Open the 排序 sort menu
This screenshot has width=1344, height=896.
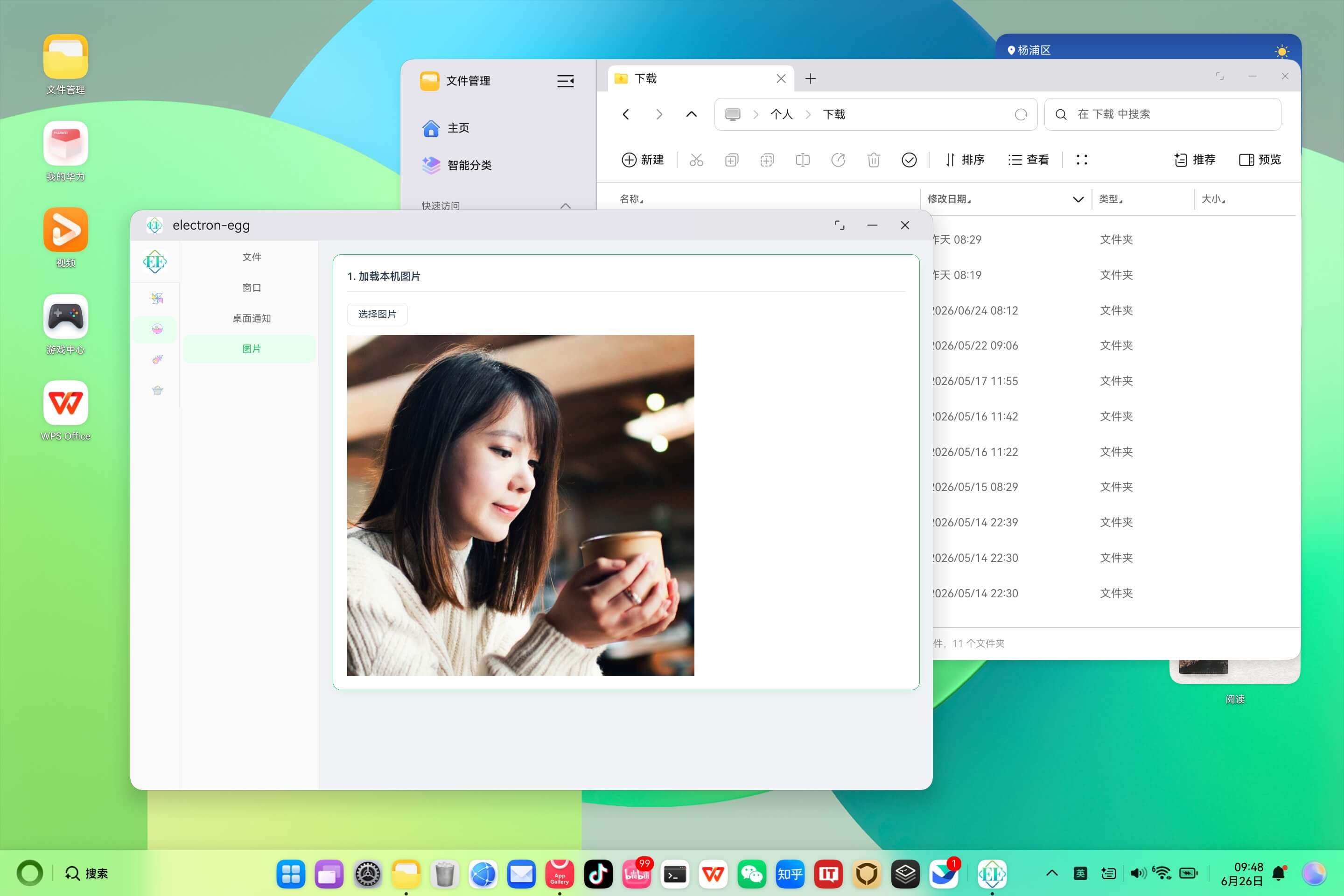pos(965,160)
